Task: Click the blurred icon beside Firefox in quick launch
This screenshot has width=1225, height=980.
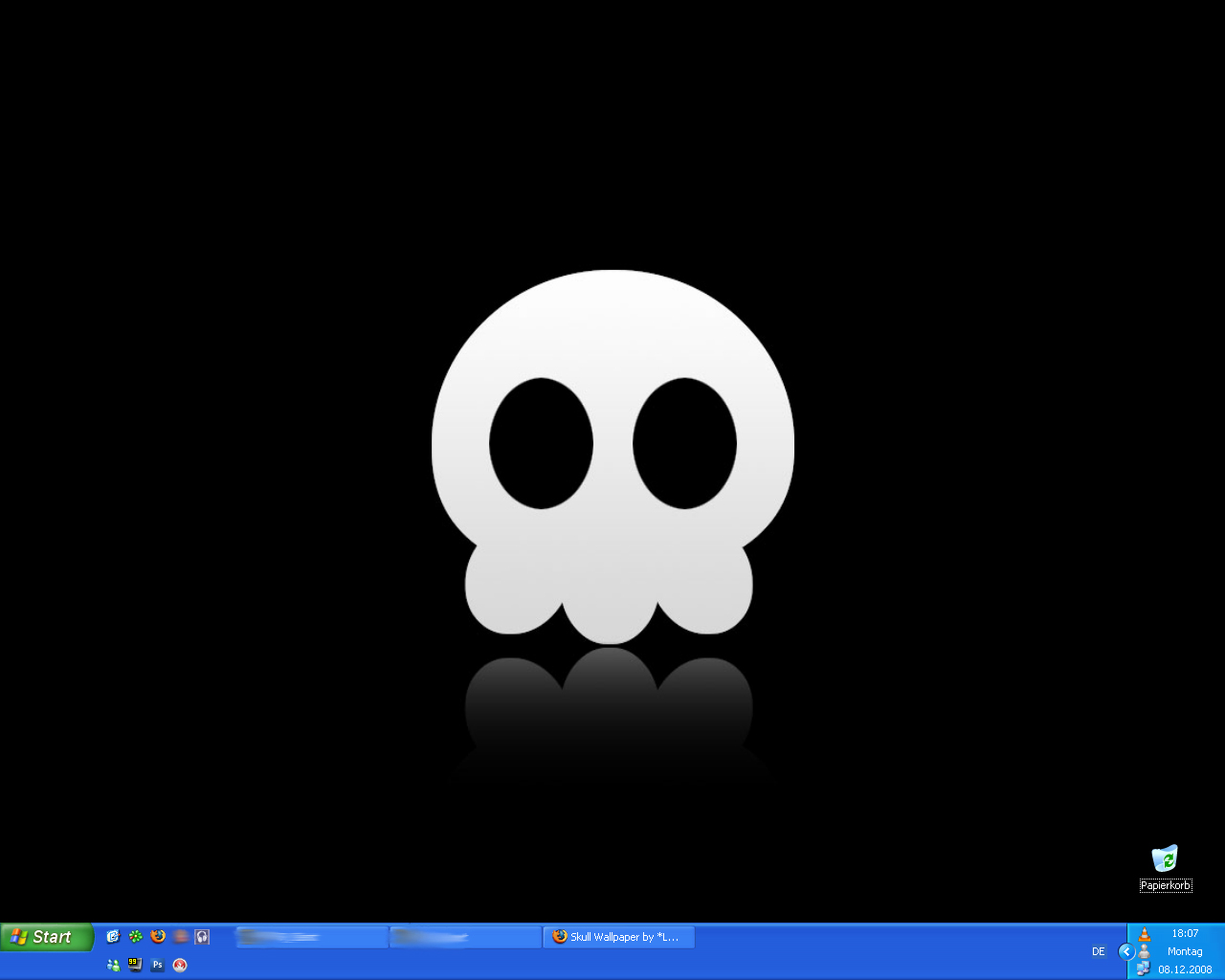Action: (x=181, y=937)
